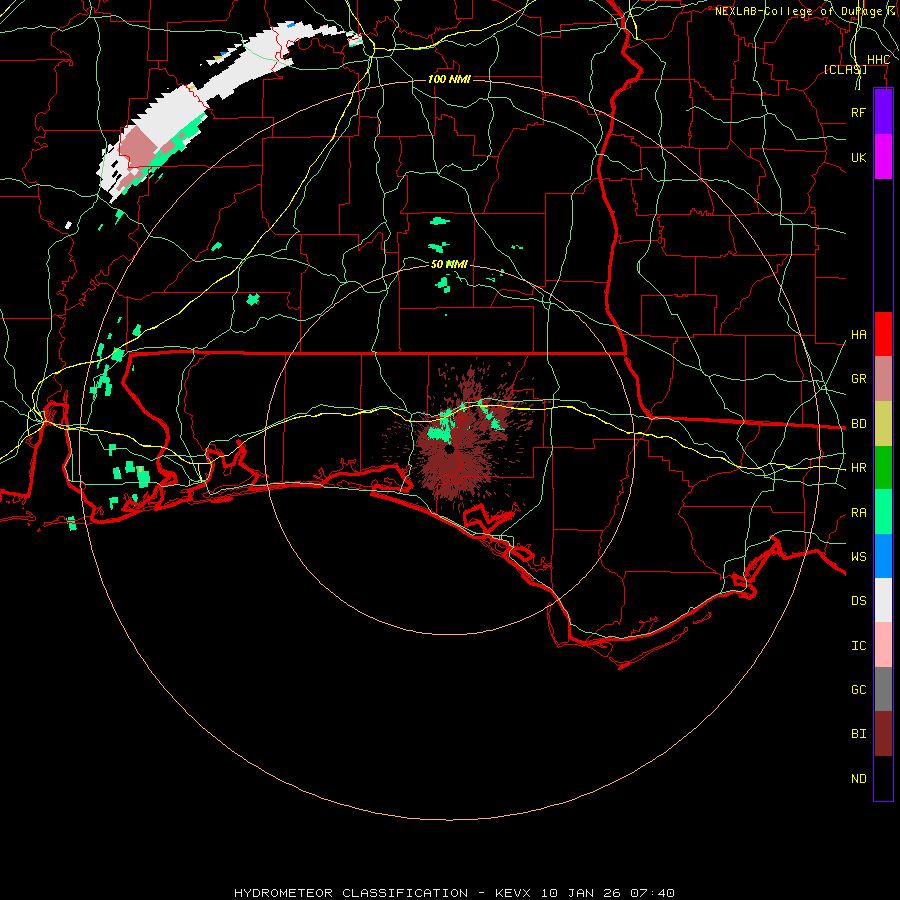
Task: Select the BD yellow legend swatch
Action: [883, 423]
